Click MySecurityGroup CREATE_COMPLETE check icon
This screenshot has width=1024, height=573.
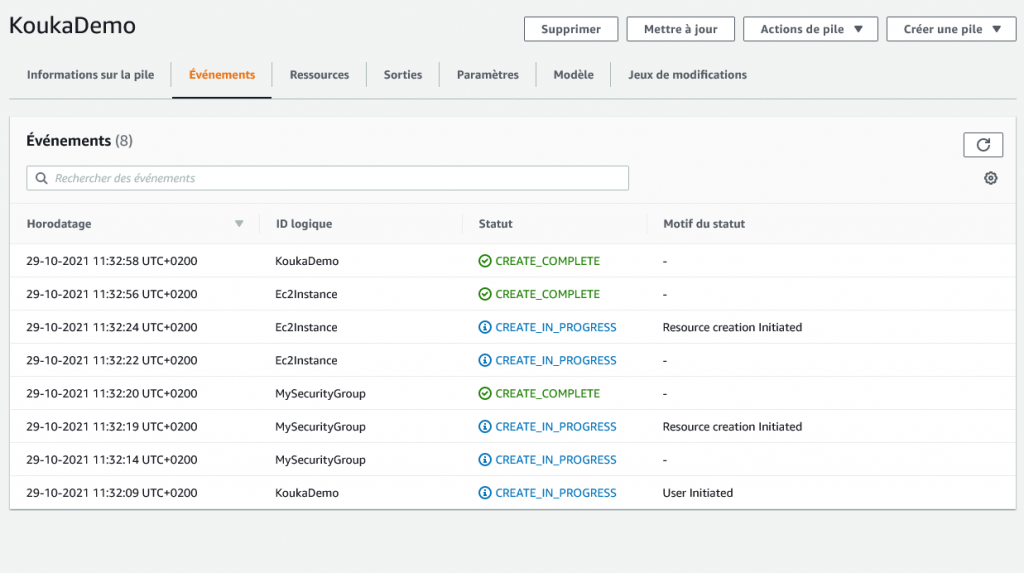pos(485,393)
